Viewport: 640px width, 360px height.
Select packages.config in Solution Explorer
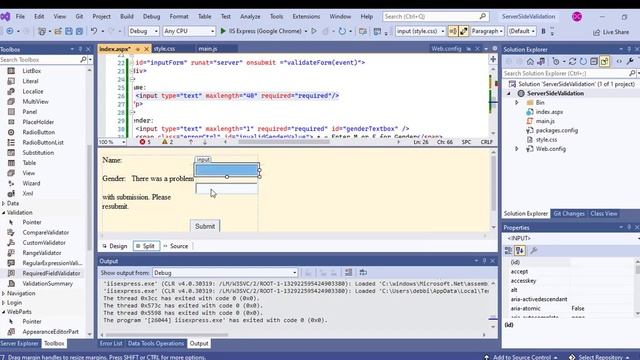(556, 131)
